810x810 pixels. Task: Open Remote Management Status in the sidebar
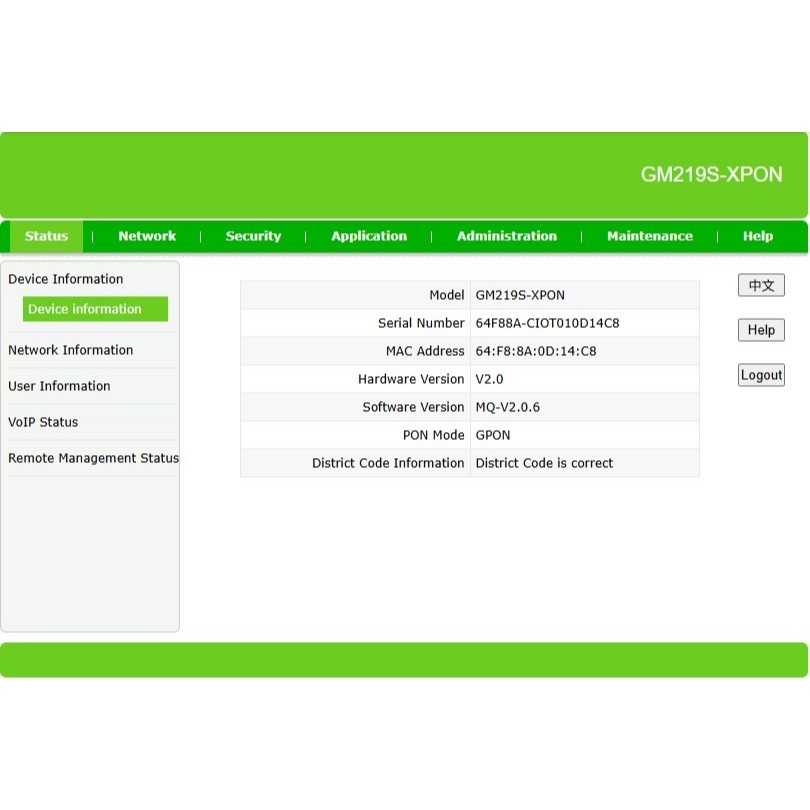point(93,458)
